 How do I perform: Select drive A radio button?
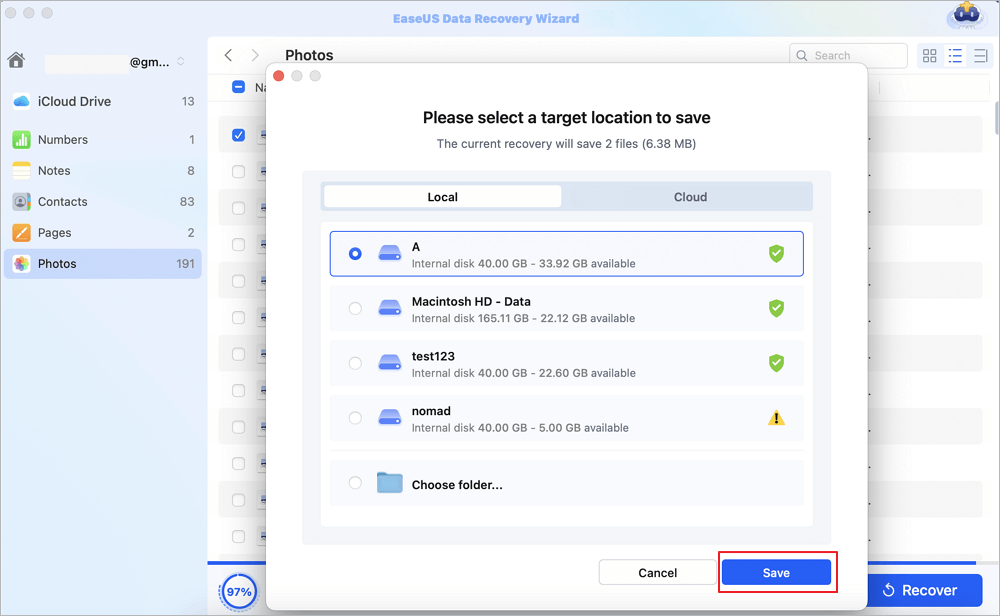coord(355,254)
